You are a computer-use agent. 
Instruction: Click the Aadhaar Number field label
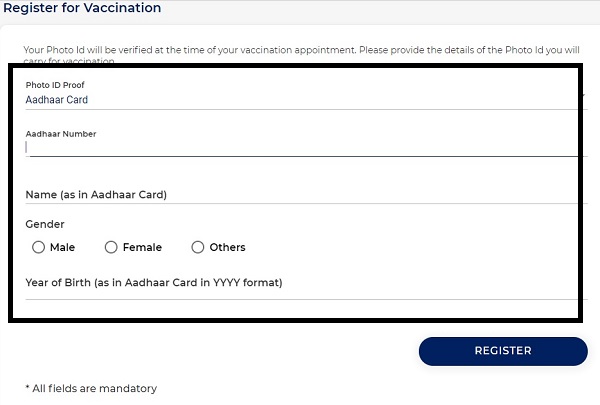[61, 133]
